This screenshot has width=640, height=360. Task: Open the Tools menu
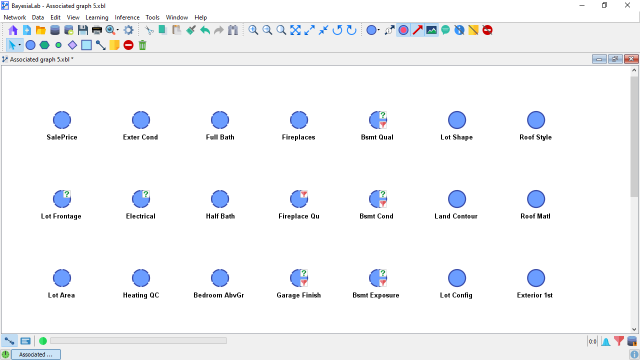point(153,18)
